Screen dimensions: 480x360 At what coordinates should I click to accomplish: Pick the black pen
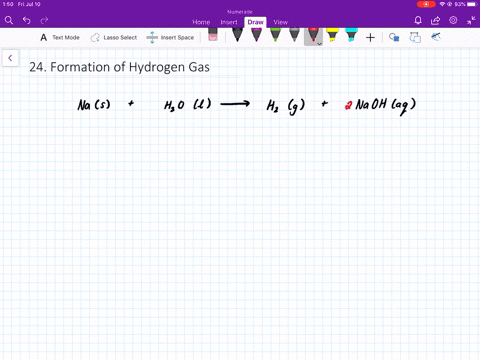coord(237,35)
